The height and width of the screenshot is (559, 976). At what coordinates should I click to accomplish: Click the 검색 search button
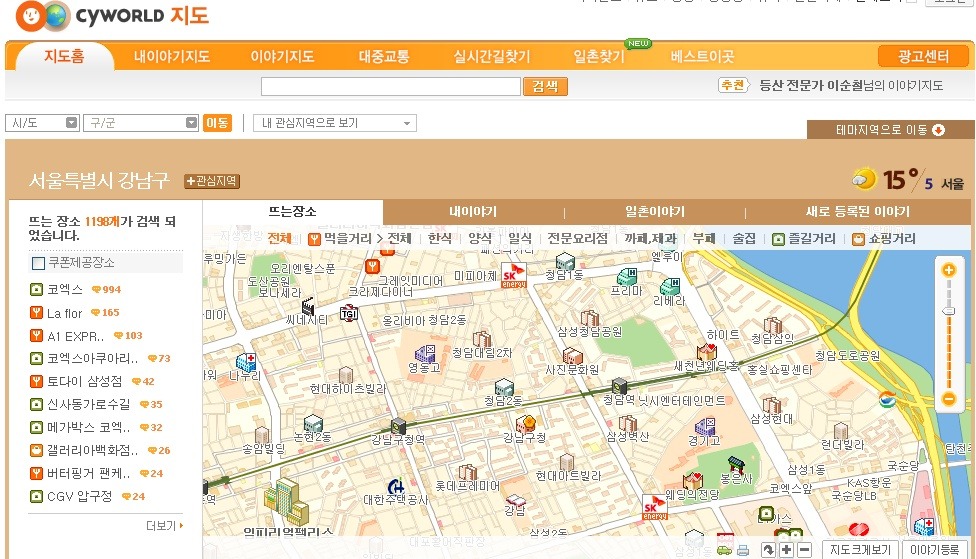[545, 87]
